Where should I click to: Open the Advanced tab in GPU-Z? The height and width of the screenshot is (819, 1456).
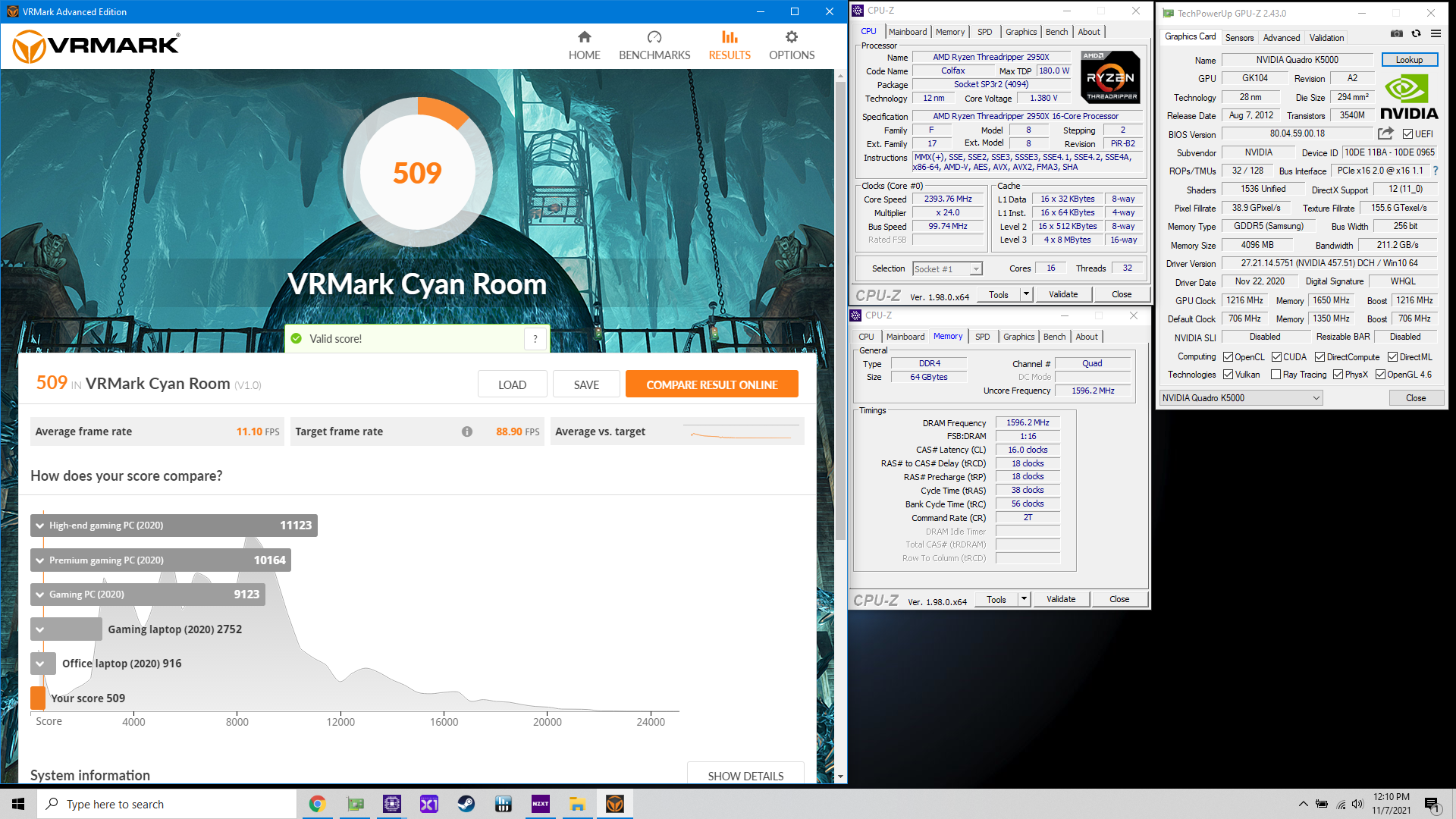coord(1281,38)
